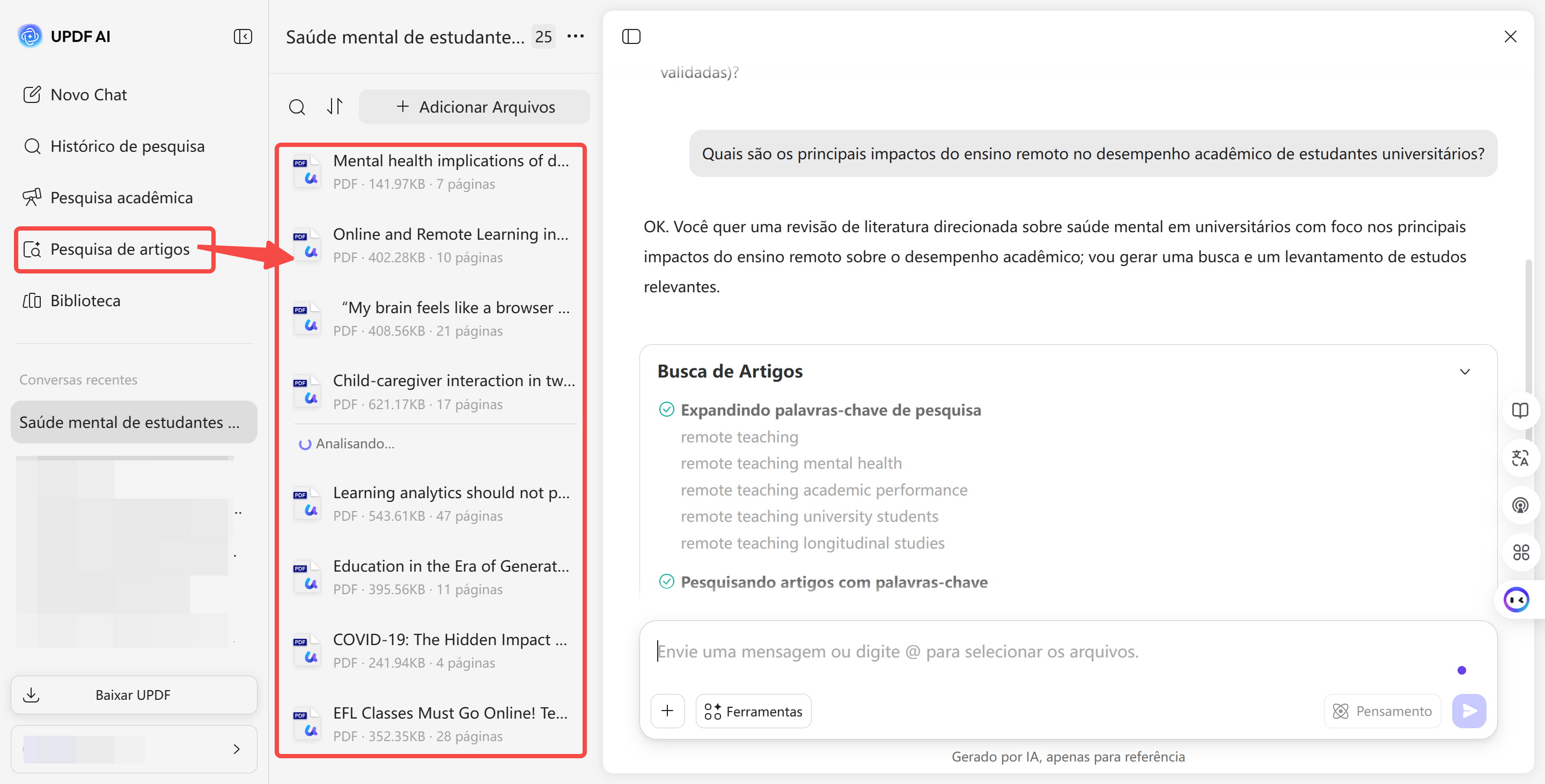This screenshot has width=1545, height=784.
Task: Toggle Pensamento mode
Action: (1382, 711)
